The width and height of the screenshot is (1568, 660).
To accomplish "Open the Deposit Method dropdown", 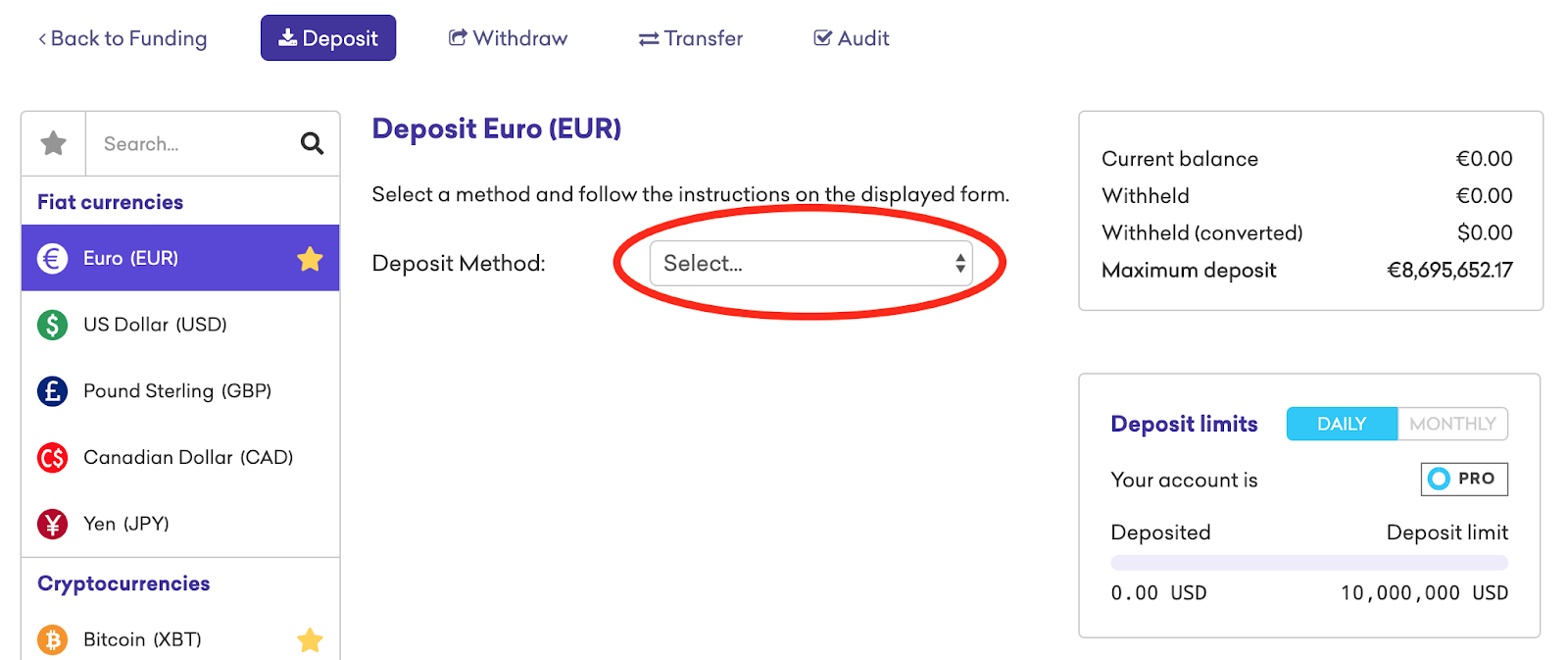I will coord(811,263).
